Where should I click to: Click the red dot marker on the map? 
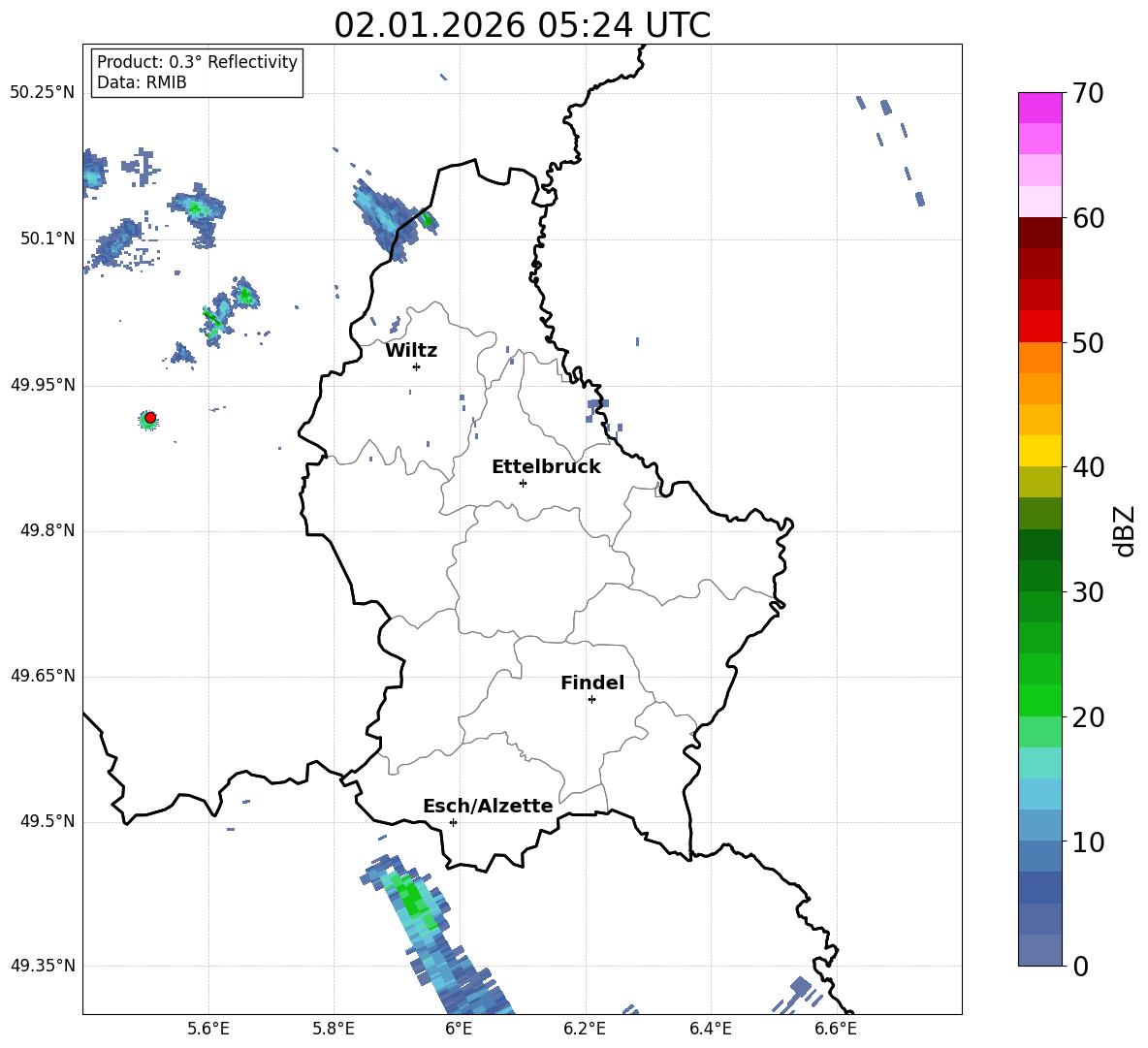pos(150,418)
